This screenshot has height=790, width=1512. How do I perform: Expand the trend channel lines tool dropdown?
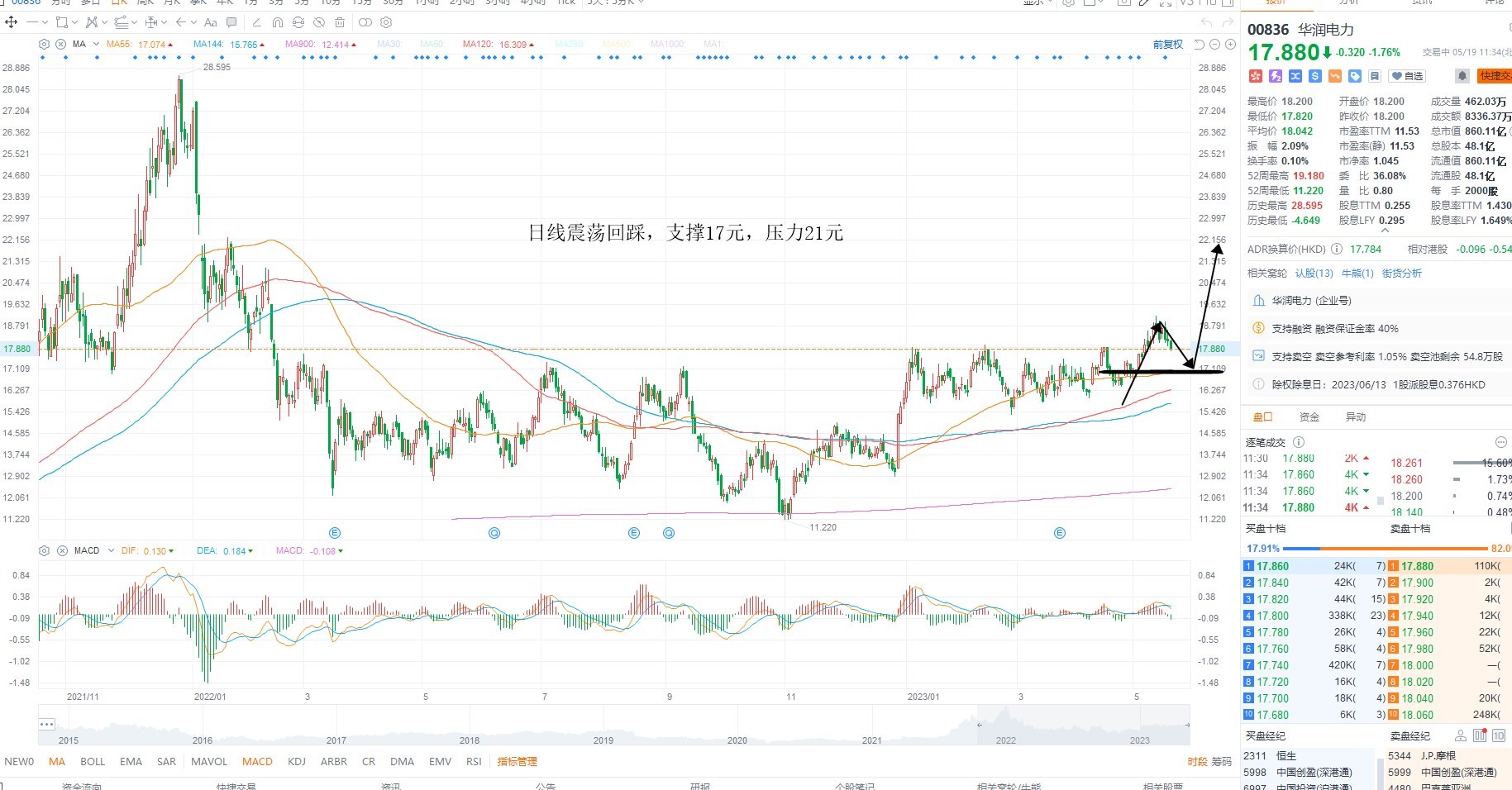133,22
